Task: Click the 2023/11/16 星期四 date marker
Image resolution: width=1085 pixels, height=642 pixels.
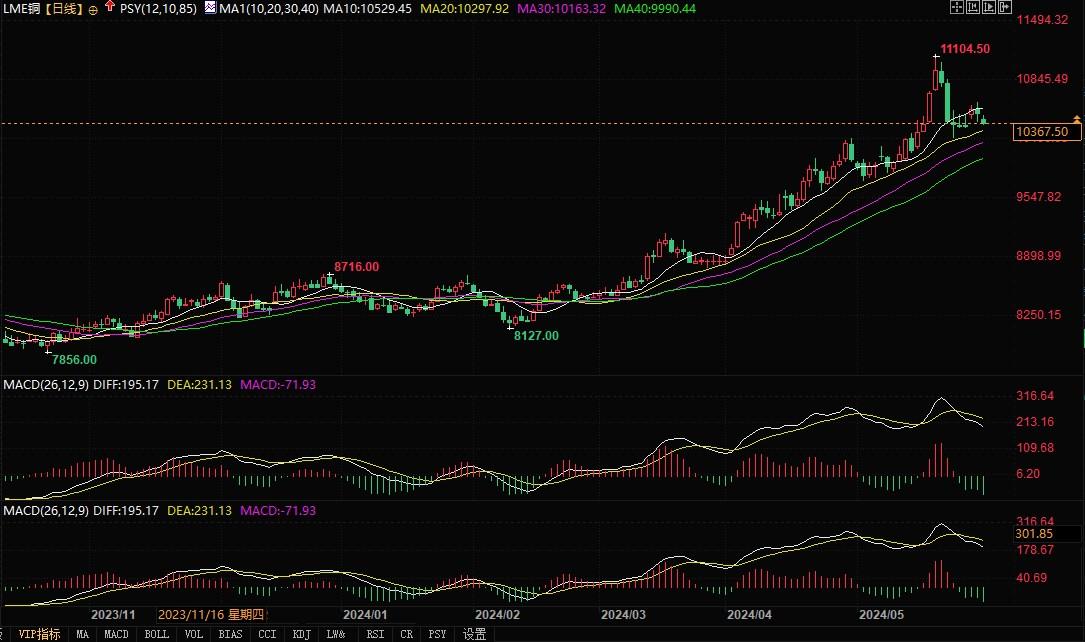Action: click(x=211, y=614)
